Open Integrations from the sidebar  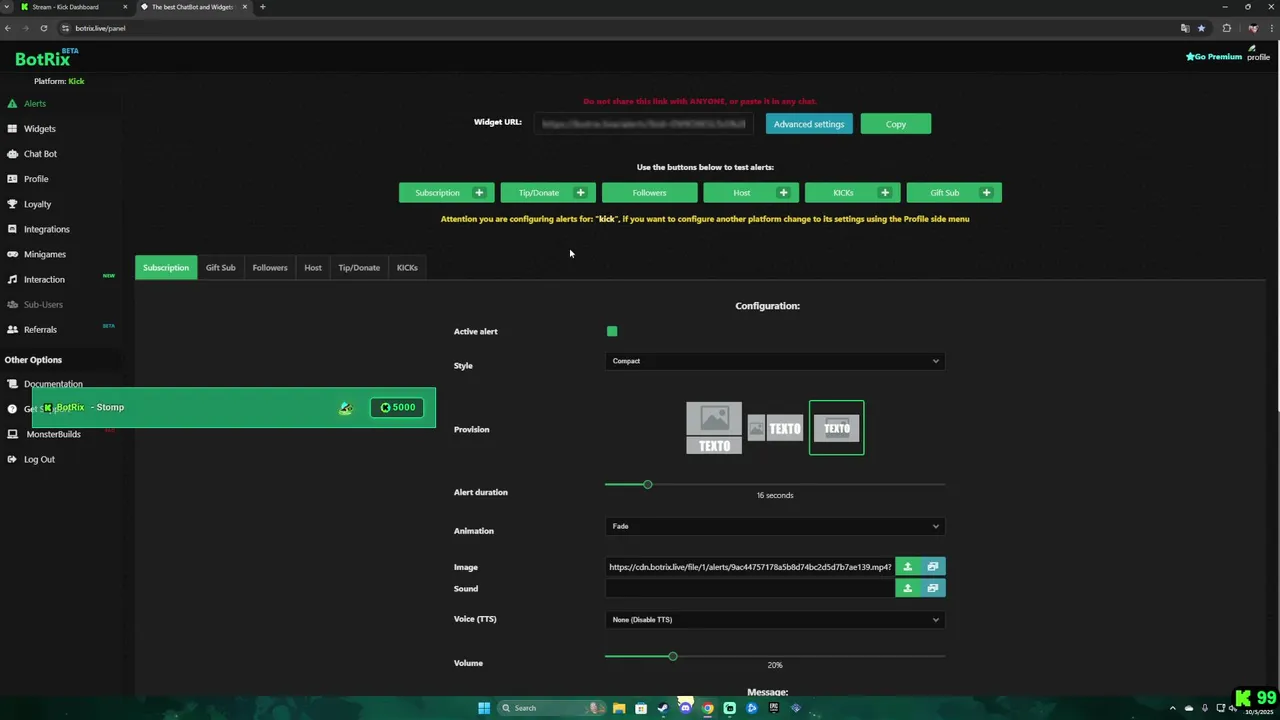pos(46,229)
